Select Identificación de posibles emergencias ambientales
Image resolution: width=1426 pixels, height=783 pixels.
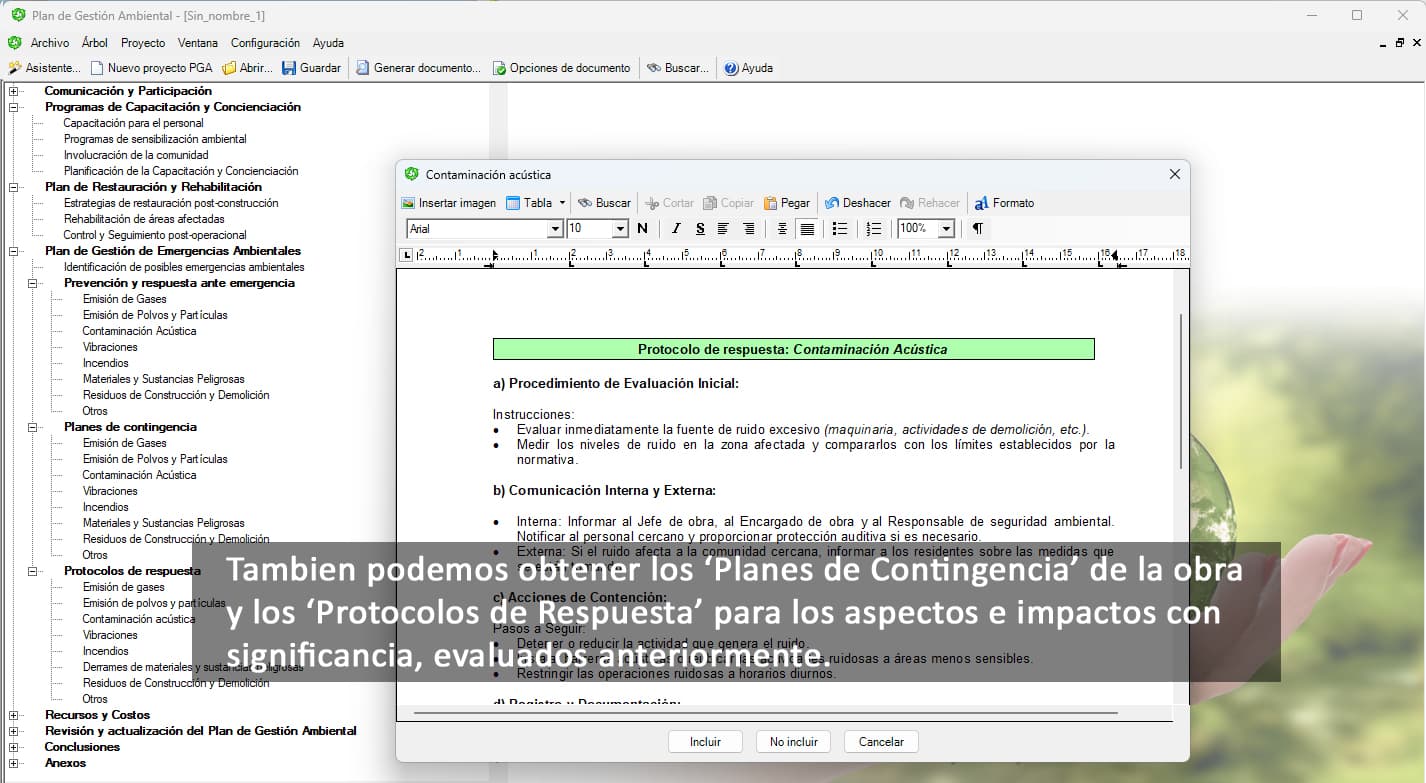pyautogui.click(x=184, y=267)
